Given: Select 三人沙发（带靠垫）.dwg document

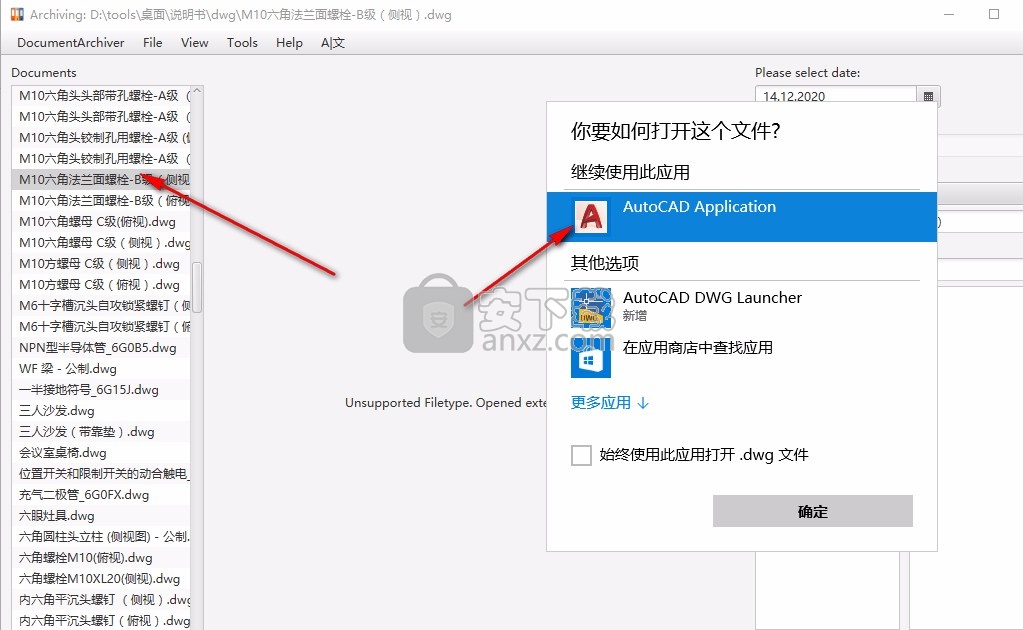Looking at the screenshot, I should [x=101, y=432].
